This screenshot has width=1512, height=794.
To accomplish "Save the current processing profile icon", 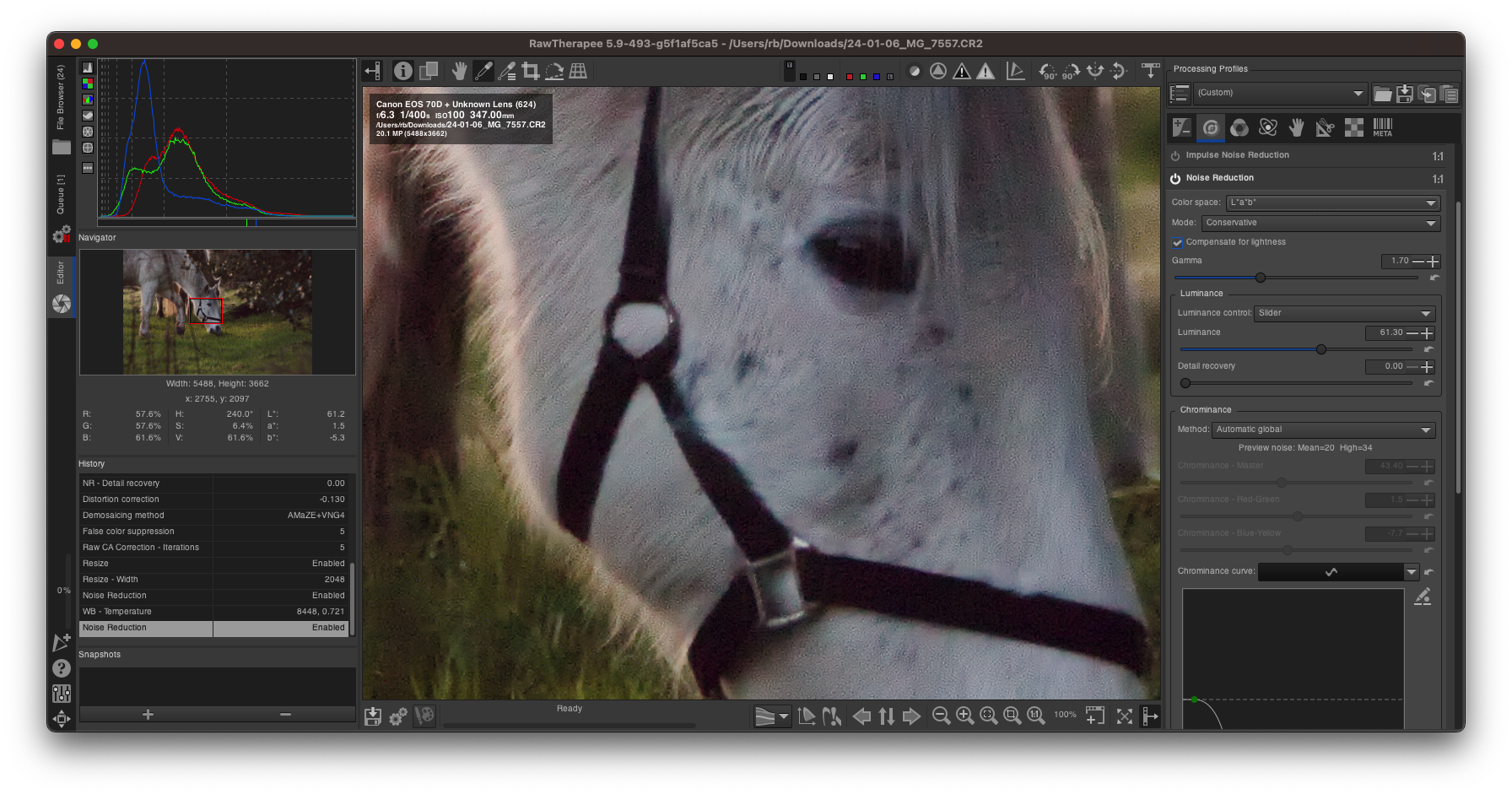I will coord(1405,94).
